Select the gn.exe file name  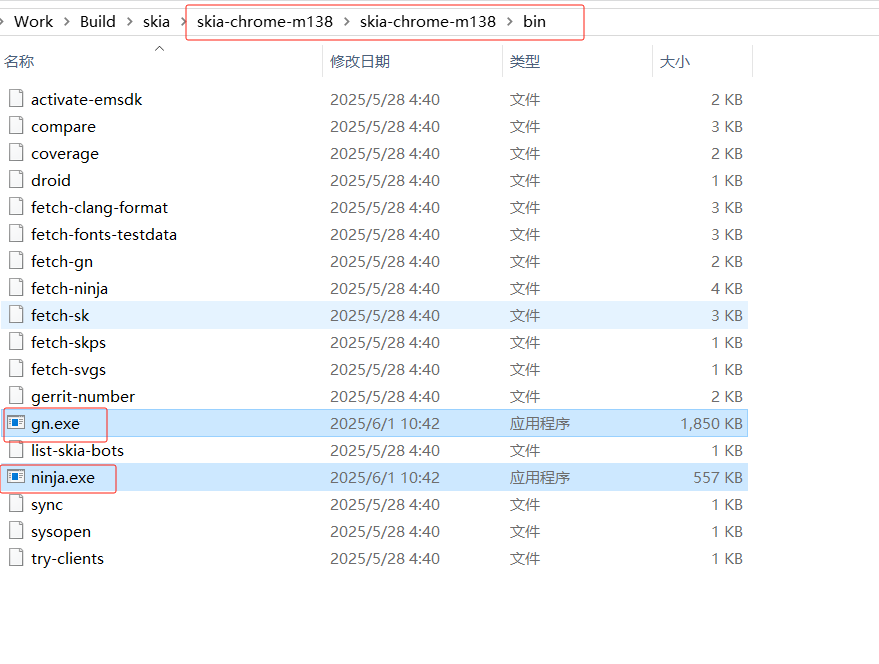click(x=55, y=424)
